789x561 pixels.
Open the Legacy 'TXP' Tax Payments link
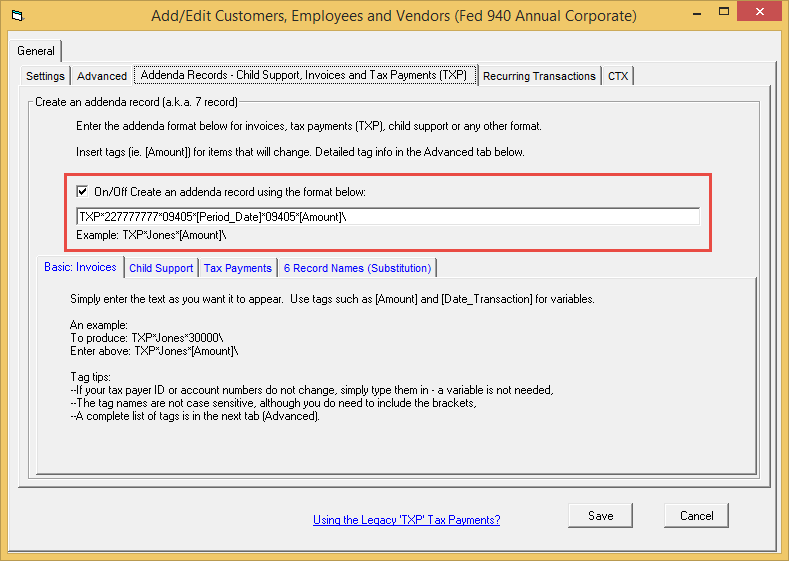[x=406, y=520]
